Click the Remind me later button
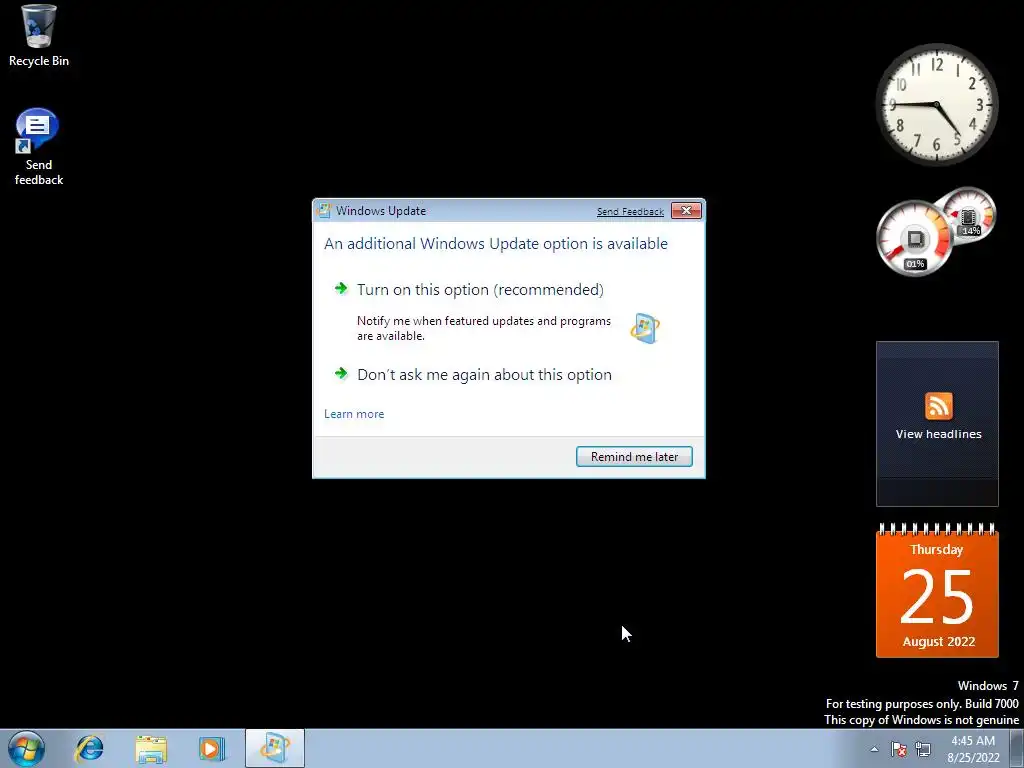Image resolution: width=1024 pixels, height=768 pixels. click(634, 456)
